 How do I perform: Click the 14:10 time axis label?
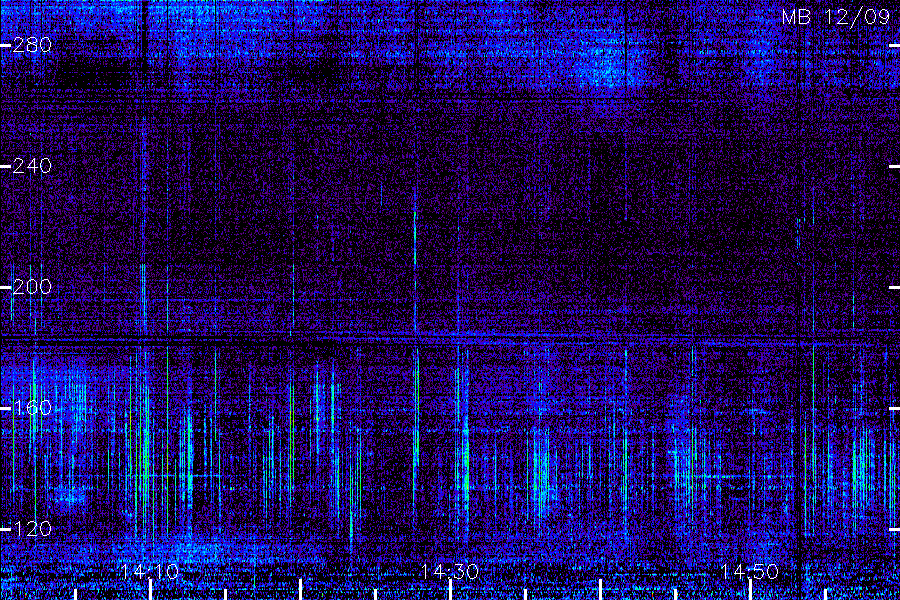(x=150, y=571)
